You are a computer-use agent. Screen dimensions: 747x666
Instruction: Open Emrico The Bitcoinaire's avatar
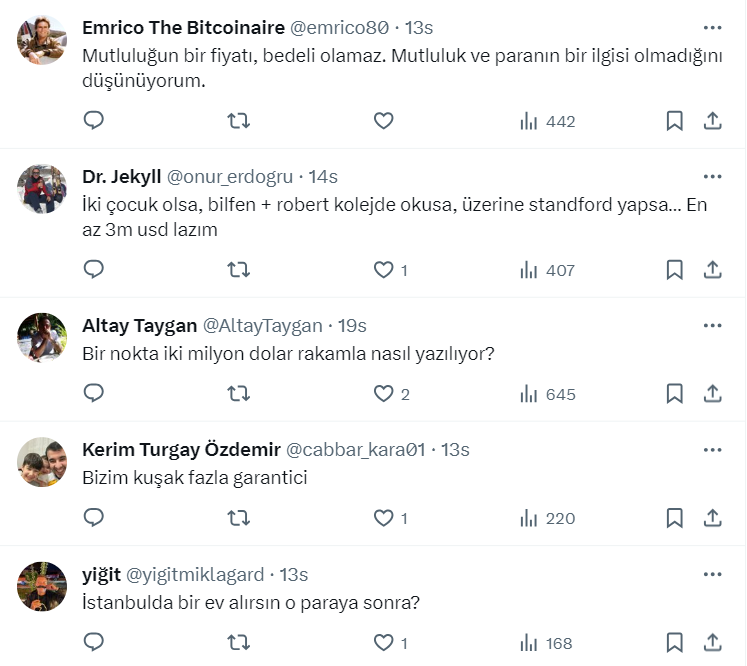[x=43, y=40]
